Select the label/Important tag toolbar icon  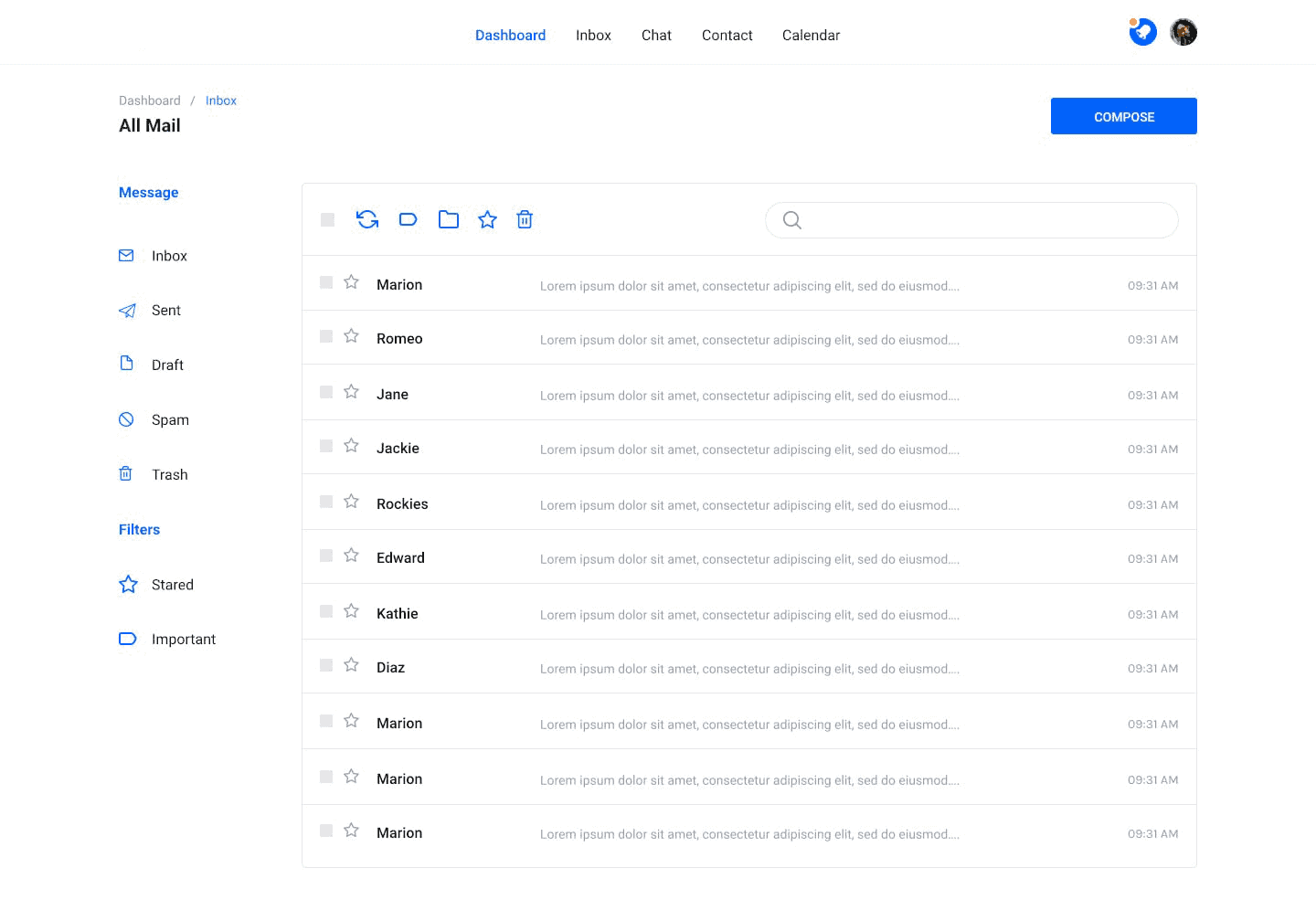[408, 219]
